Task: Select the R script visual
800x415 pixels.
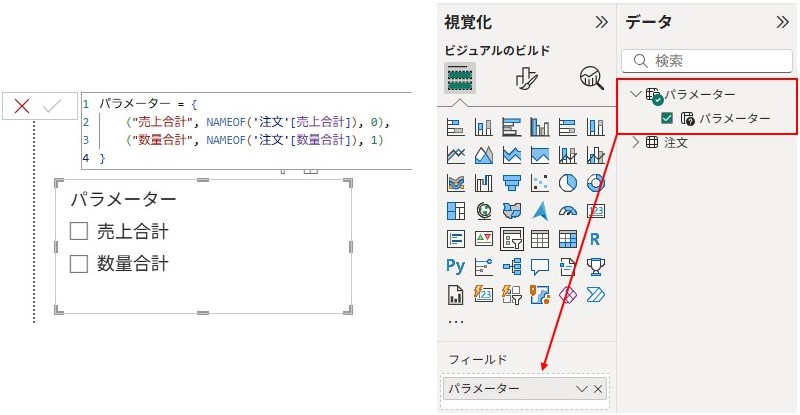Action: [595, 239]
